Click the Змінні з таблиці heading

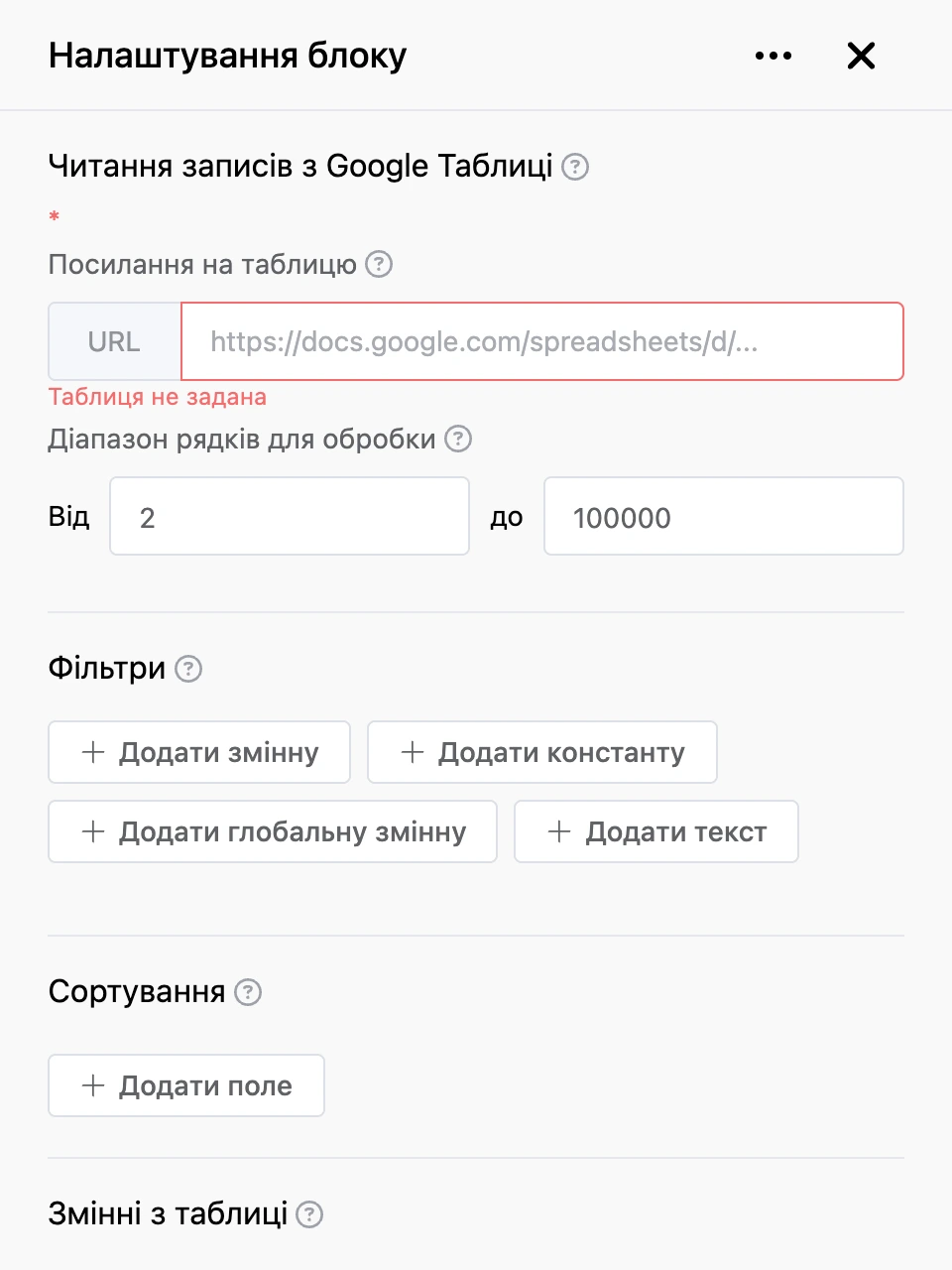tap(169, 1213)
